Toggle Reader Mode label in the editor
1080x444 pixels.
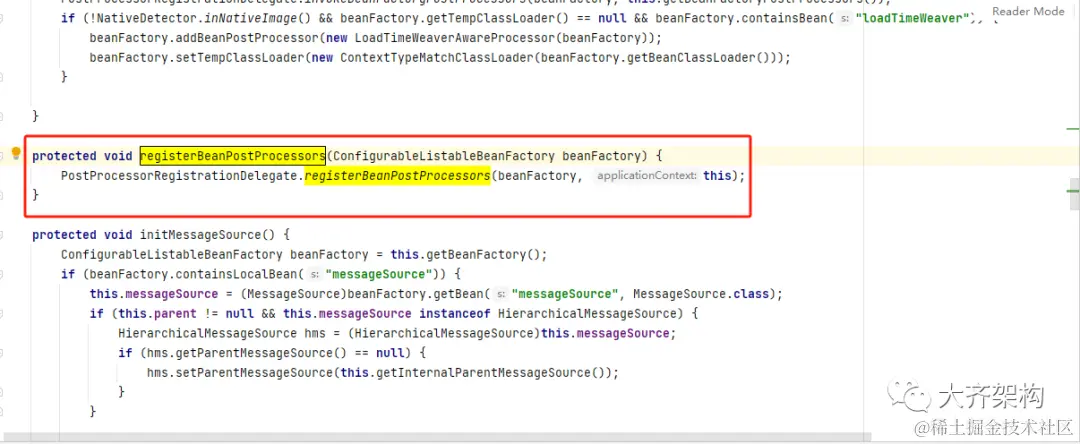point(1028,11)
